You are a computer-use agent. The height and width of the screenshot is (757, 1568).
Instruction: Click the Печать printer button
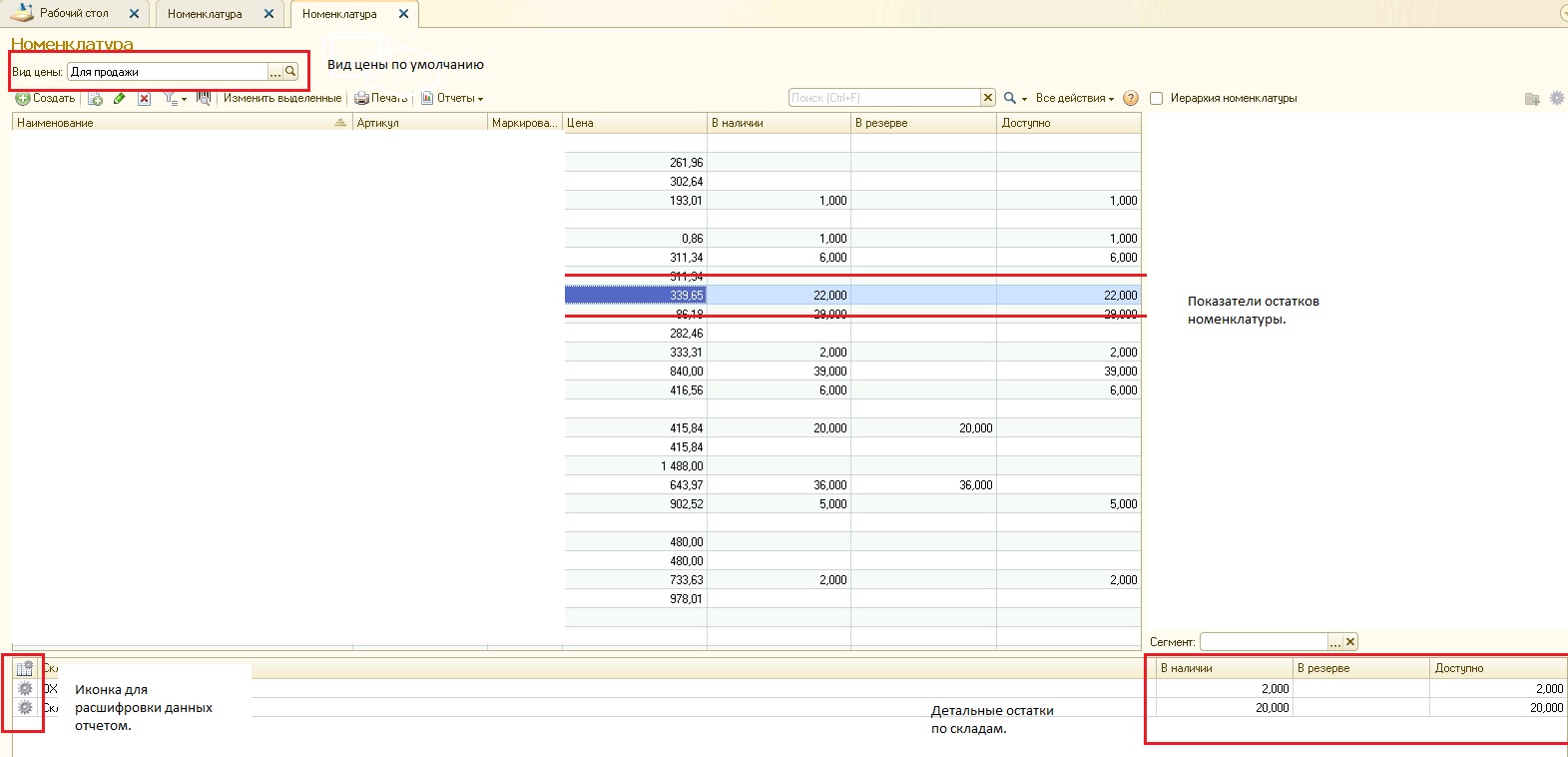point(381,98)
